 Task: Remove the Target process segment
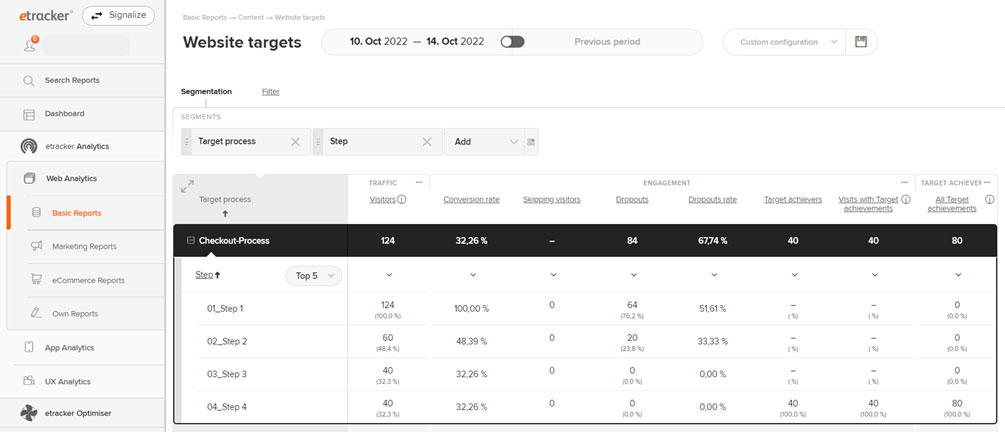pos(295,142)
